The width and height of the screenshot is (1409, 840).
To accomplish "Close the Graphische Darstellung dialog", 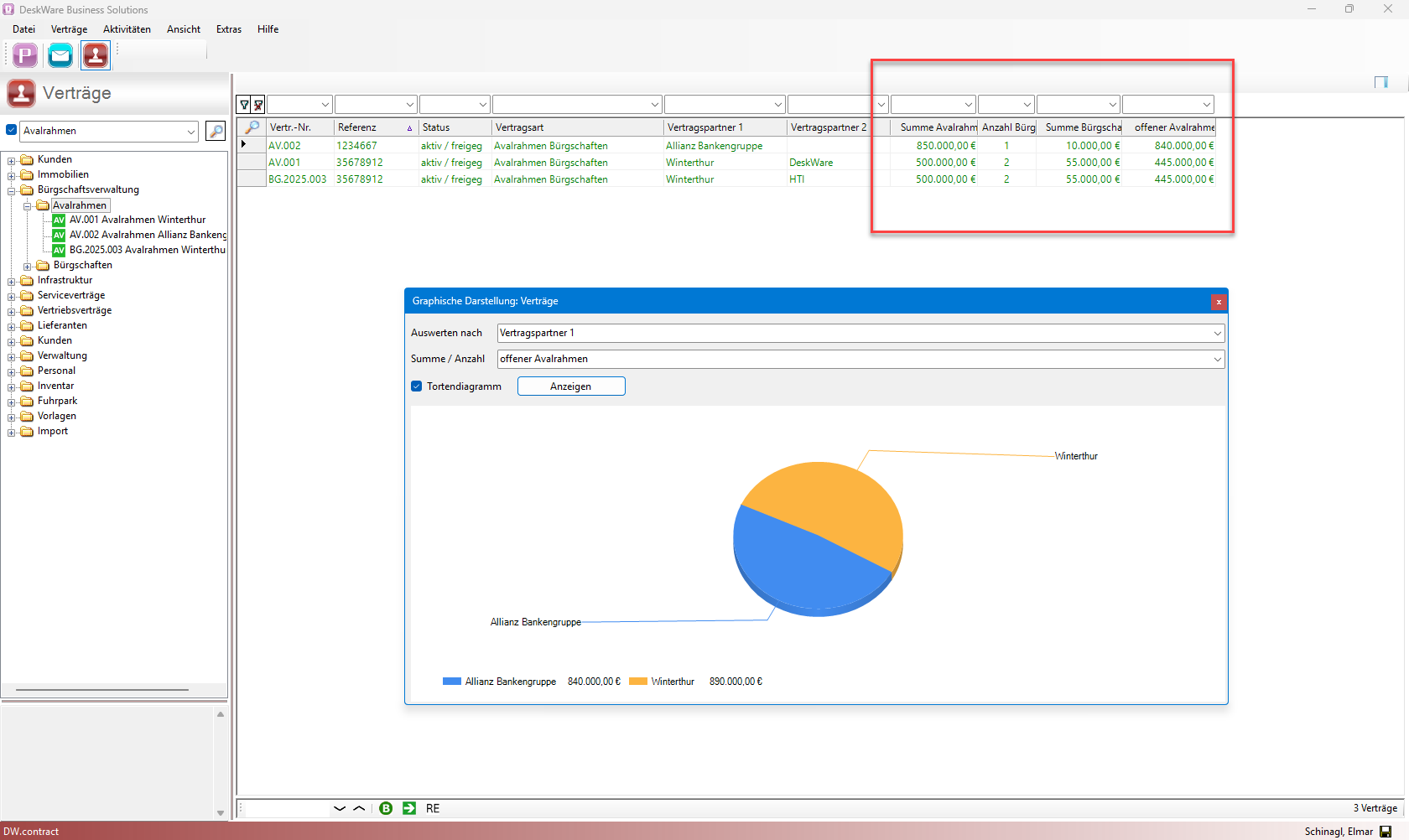I will tap(1219, 302).
